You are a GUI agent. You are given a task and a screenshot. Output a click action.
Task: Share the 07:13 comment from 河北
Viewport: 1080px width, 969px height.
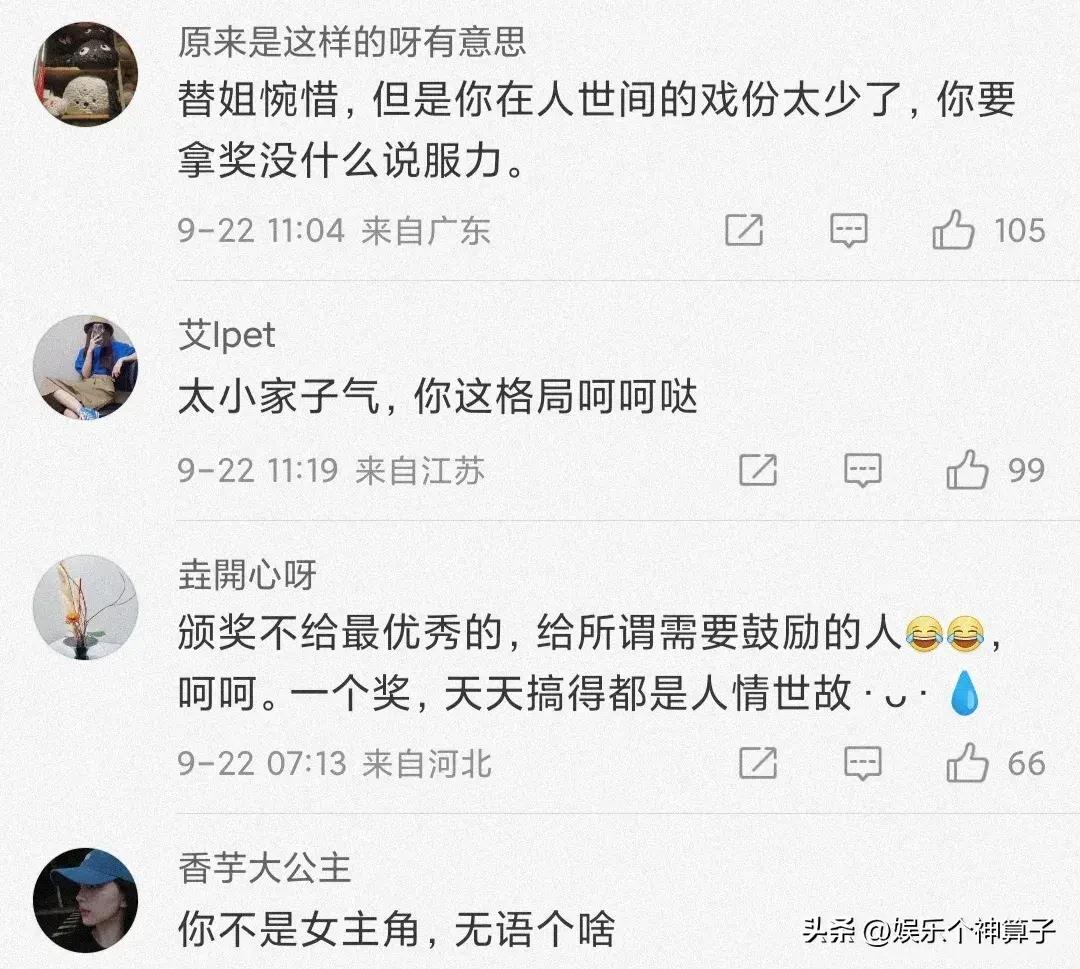pyautogui.click(x=758, y=763)
